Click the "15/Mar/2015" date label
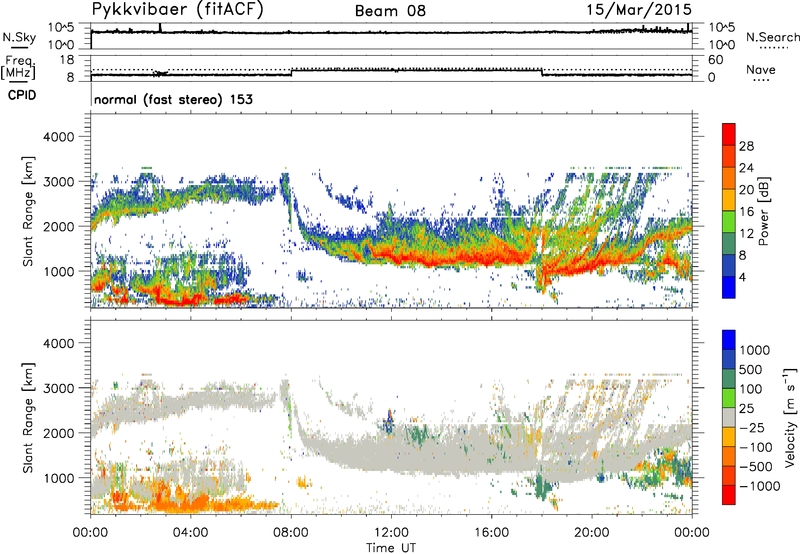This screenshot has height=554, width=800. coord(639,10)
